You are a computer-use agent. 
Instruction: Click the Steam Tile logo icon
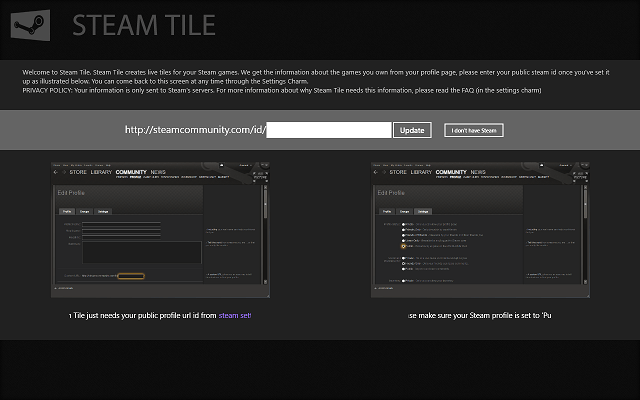tap(31, 25)
